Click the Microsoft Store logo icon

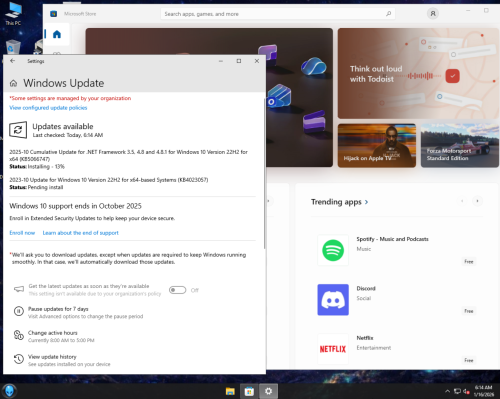tap(53, 14)
